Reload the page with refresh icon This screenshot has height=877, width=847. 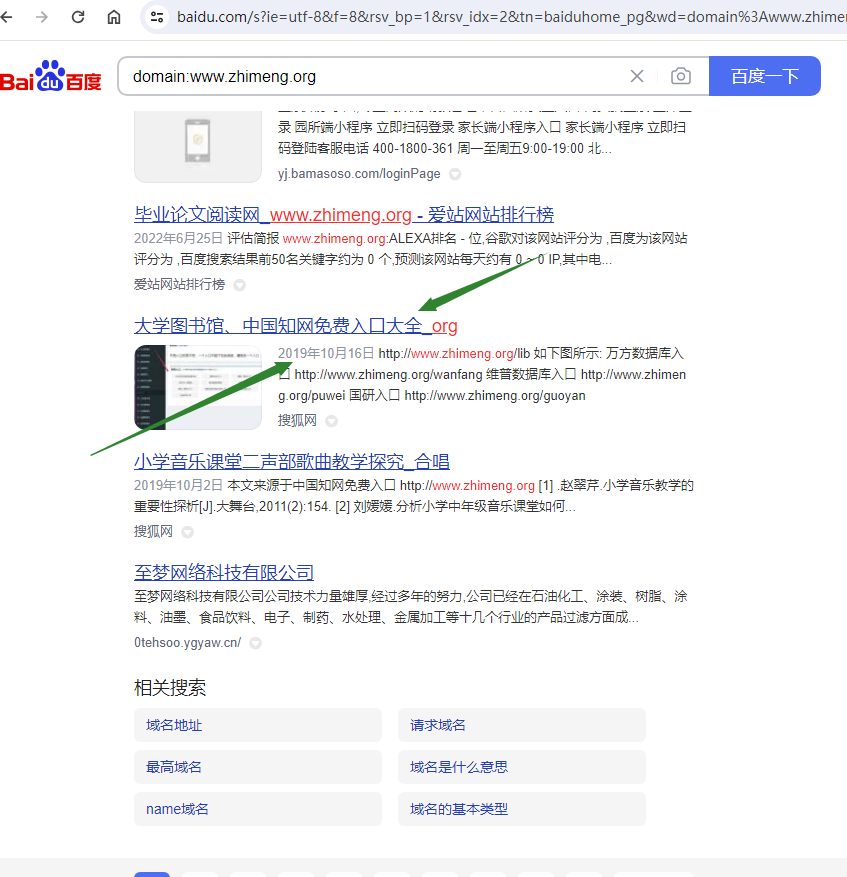[78, 17]
